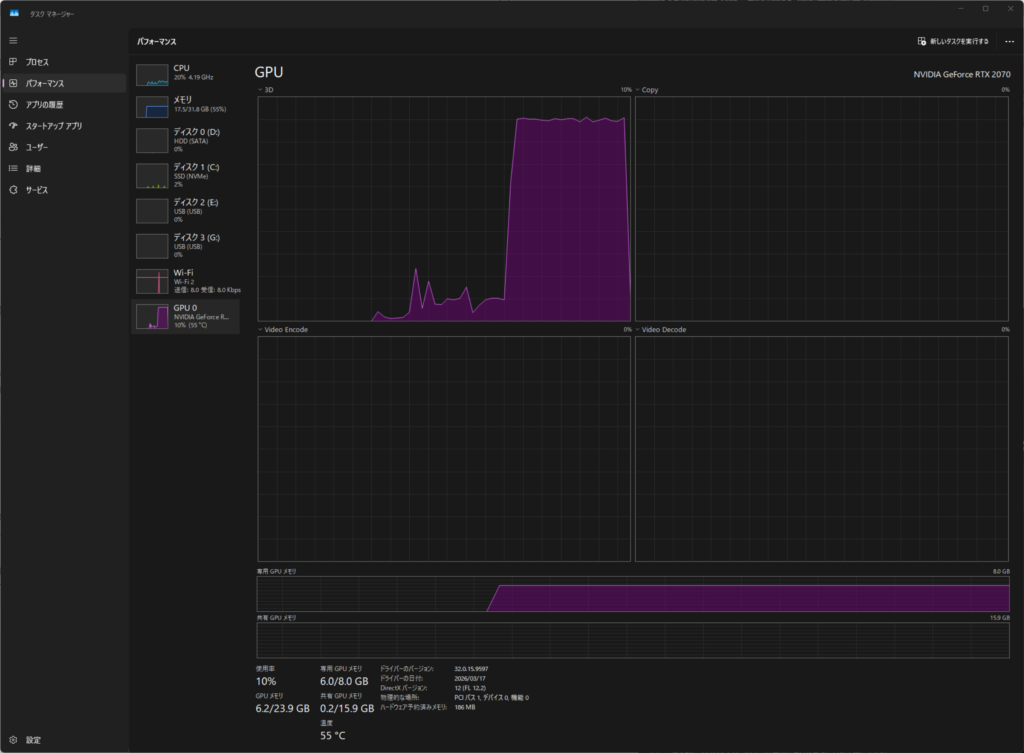Open the プロセス page icon
The image size is (1024, 753).
tap(13, 62)
